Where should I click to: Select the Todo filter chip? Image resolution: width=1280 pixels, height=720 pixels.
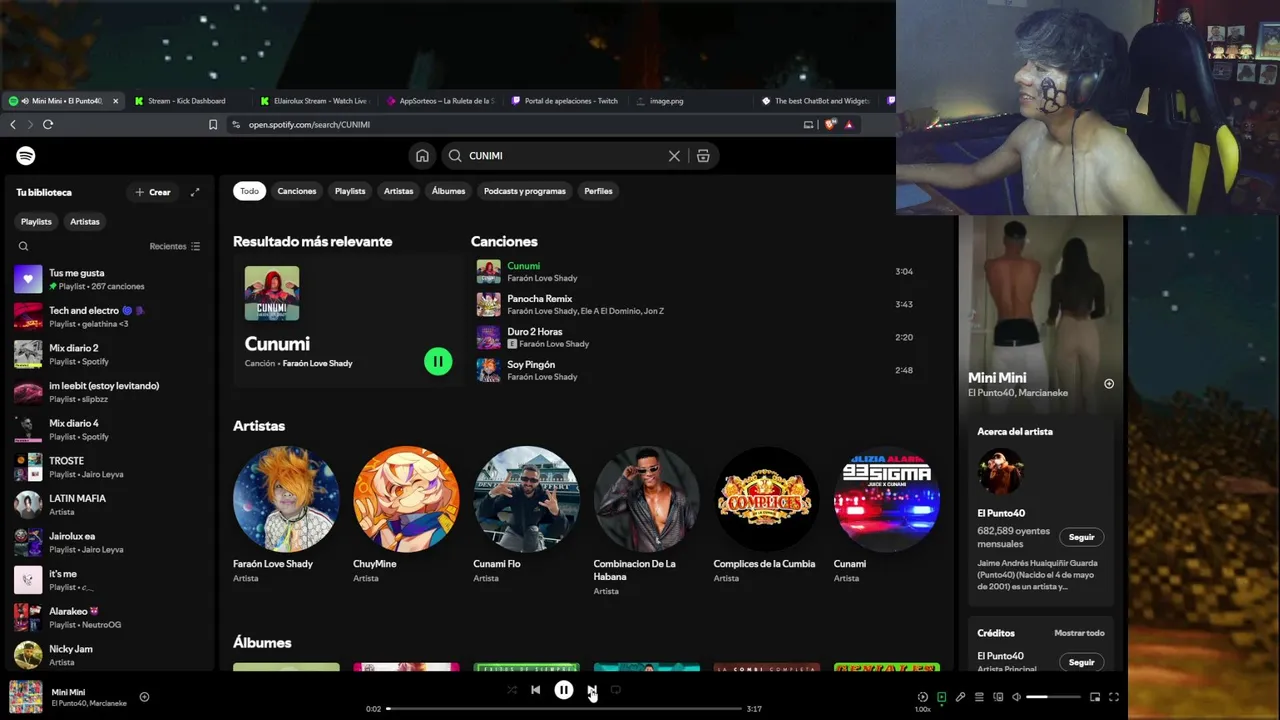coord(249,191)
